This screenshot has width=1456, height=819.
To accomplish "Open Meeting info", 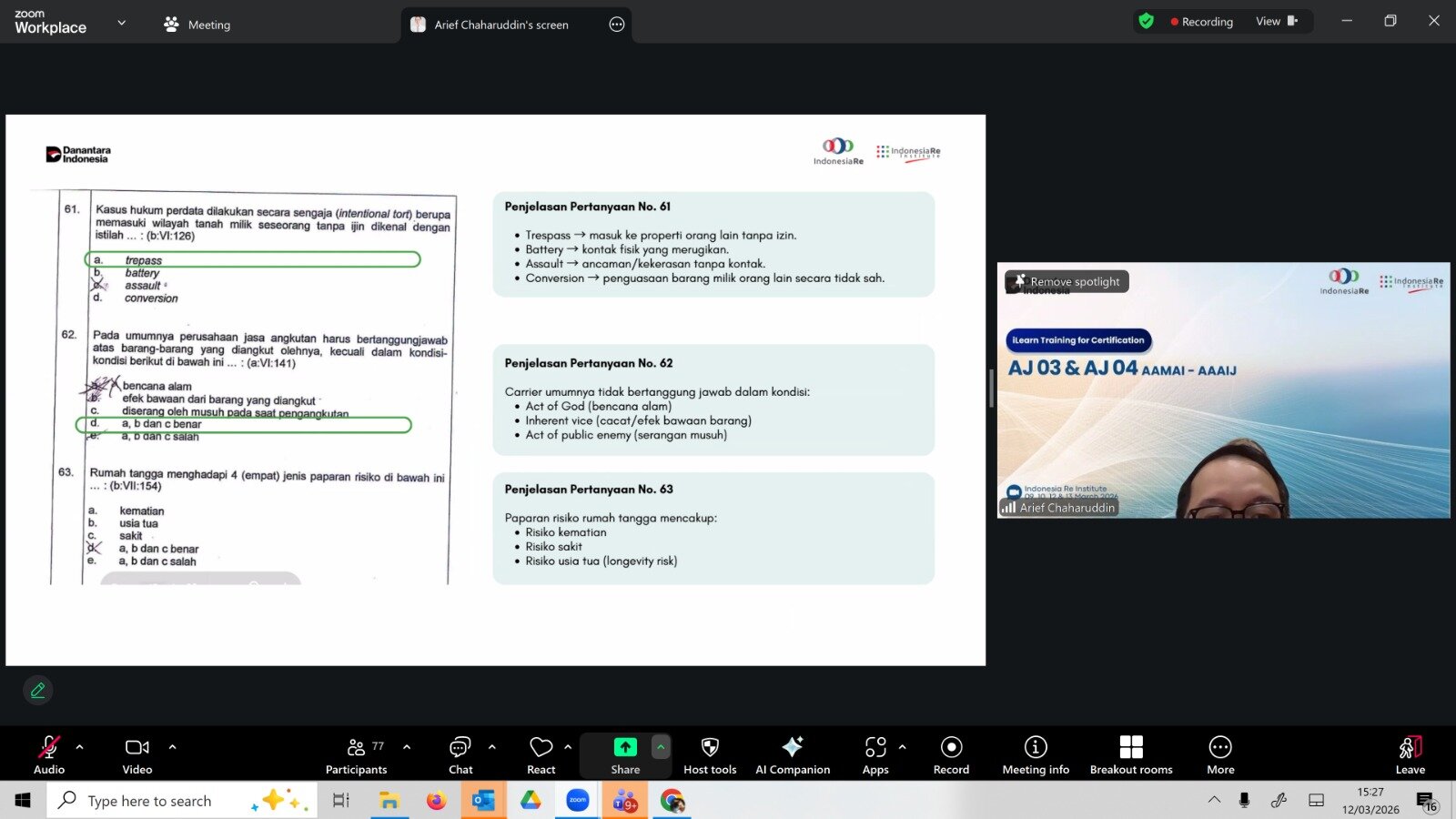I will (x=1036, y=755).
